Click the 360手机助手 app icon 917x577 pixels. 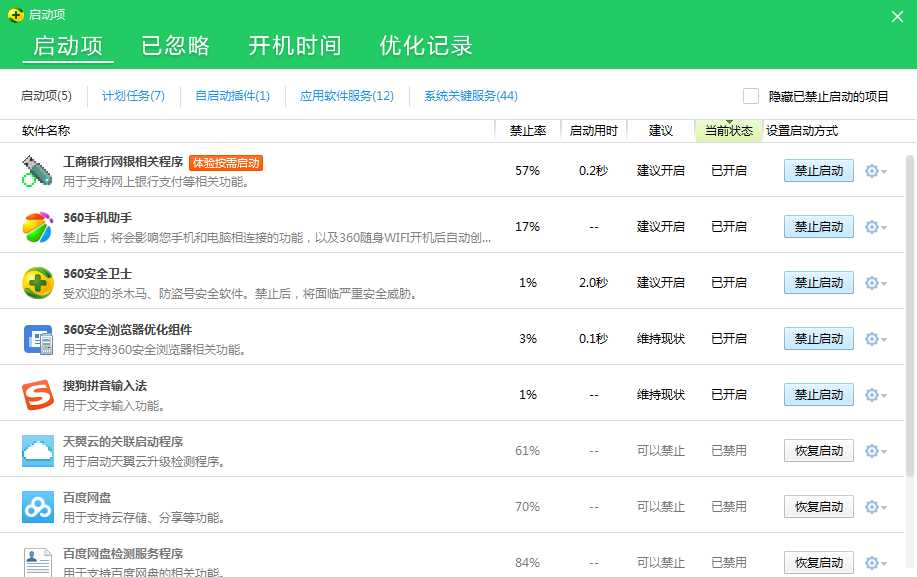click(x=38, y=226)
